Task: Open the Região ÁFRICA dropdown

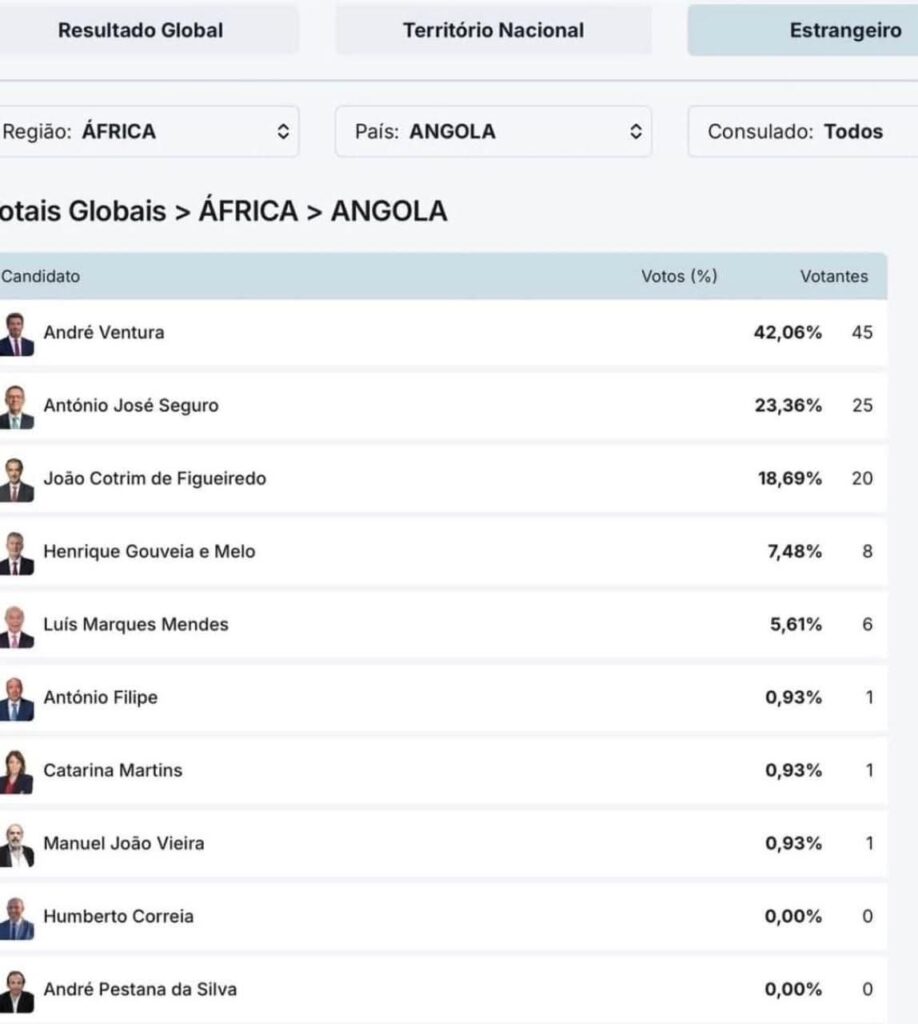Action: pos(148,132)
